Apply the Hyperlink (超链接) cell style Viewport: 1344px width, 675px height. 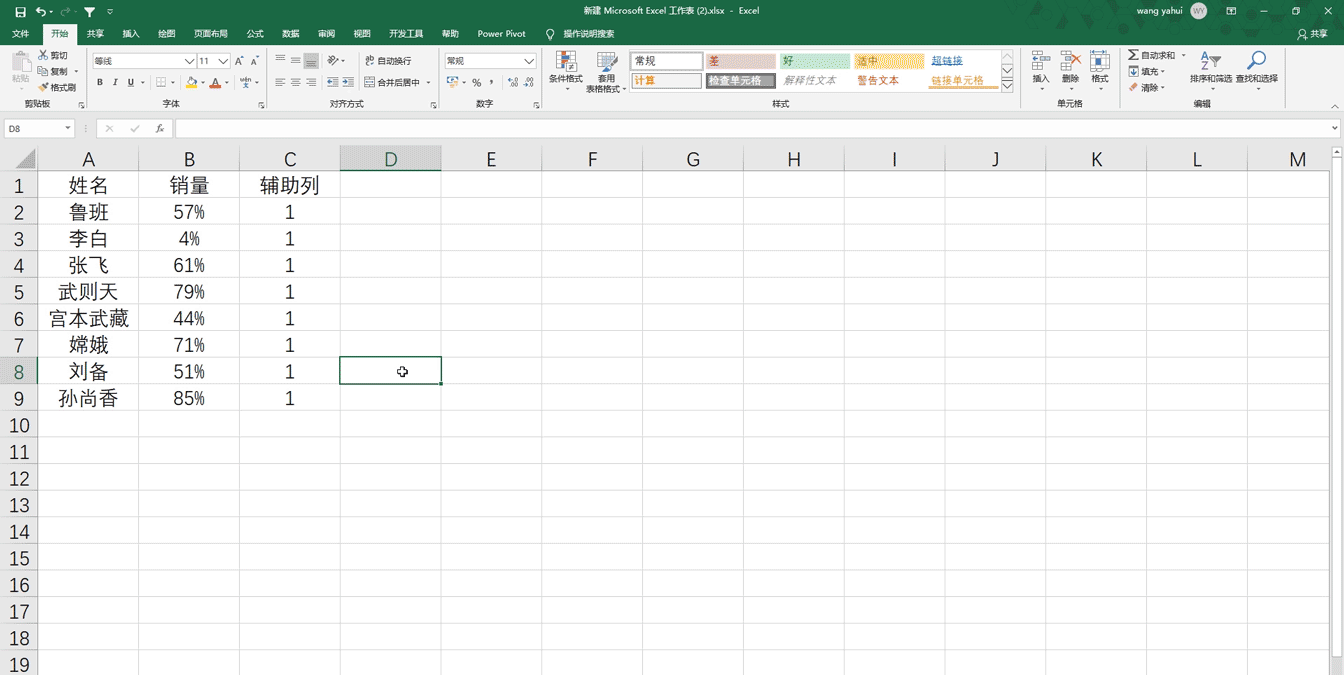click(947, 61)
